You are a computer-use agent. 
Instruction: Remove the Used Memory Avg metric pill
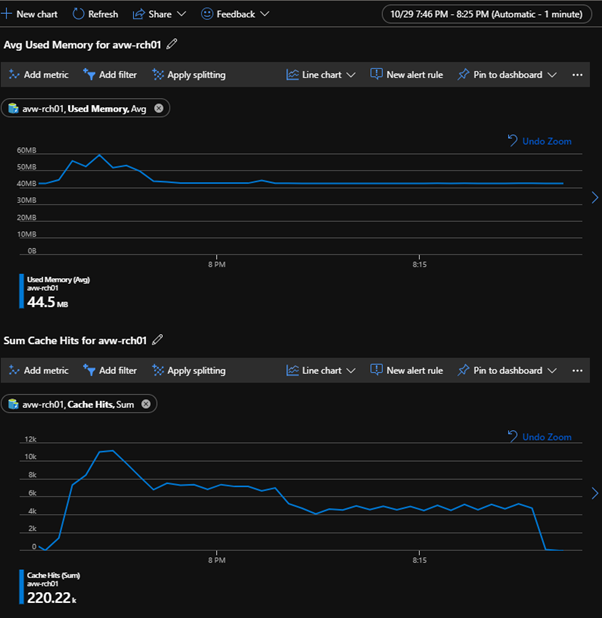[159, 108]
